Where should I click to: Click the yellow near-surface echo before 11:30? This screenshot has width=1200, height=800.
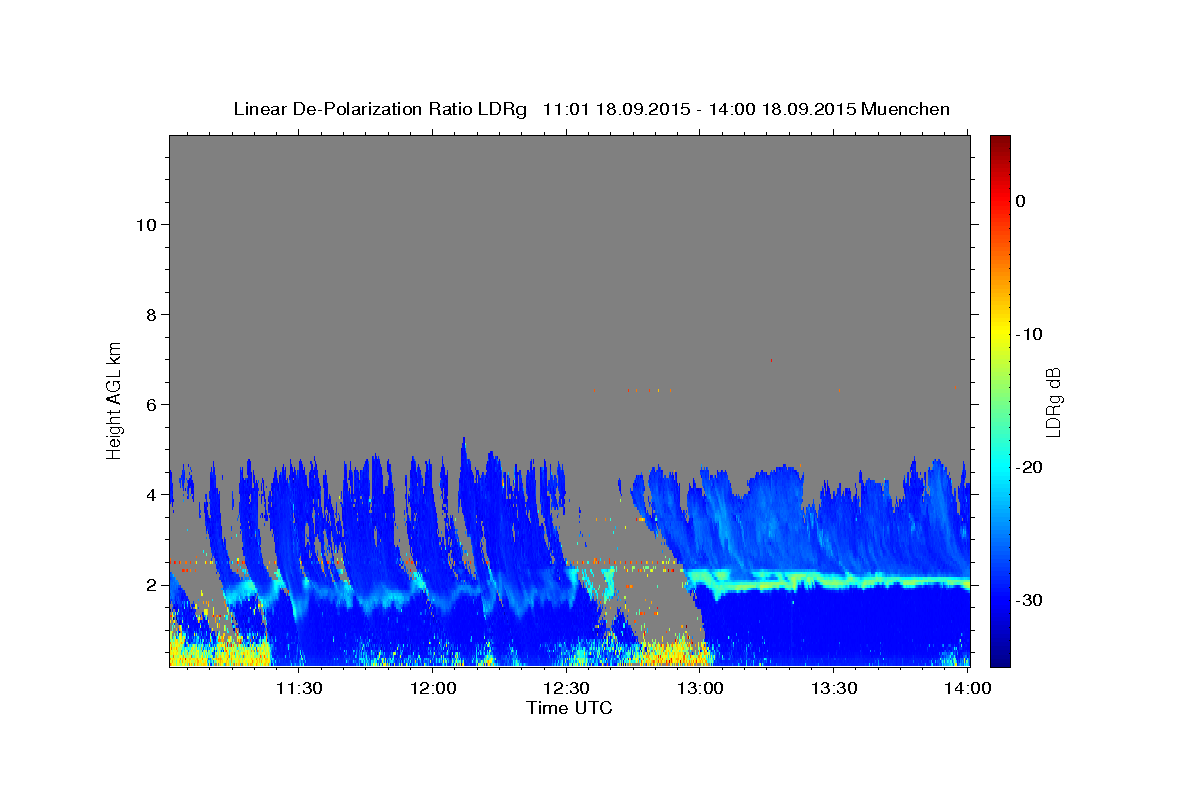pyautogui.click(x=218, y=653)
